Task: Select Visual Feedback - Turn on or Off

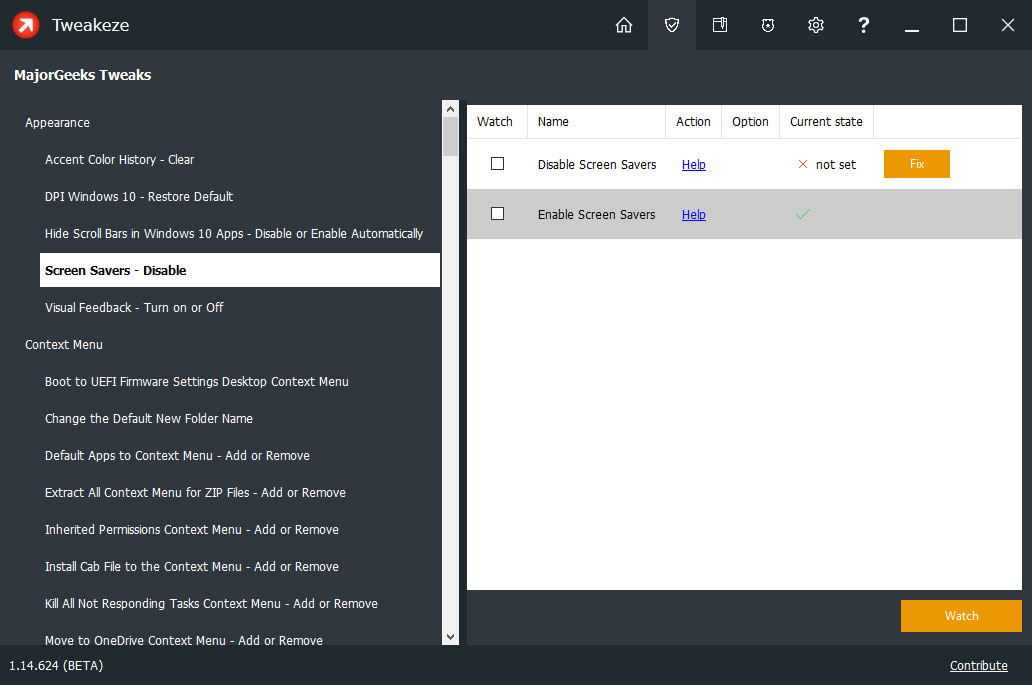Action: pos(134,308)
